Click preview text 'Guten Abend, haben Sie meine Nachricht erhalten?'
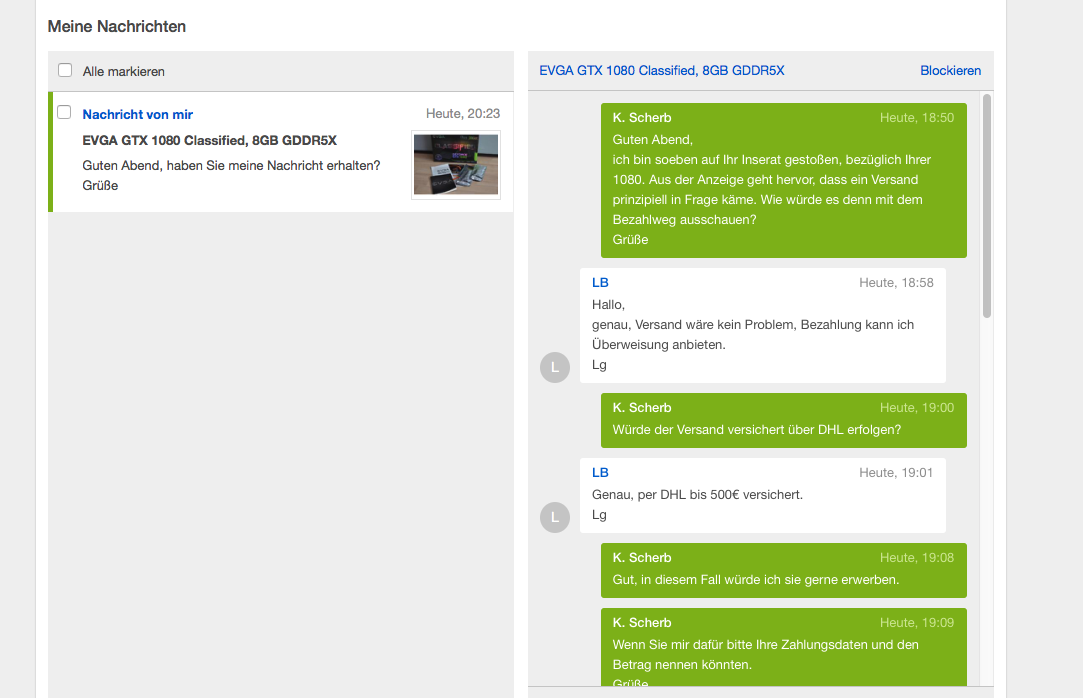The height and width of the screenshot is (698, 1083). [231, 166]
